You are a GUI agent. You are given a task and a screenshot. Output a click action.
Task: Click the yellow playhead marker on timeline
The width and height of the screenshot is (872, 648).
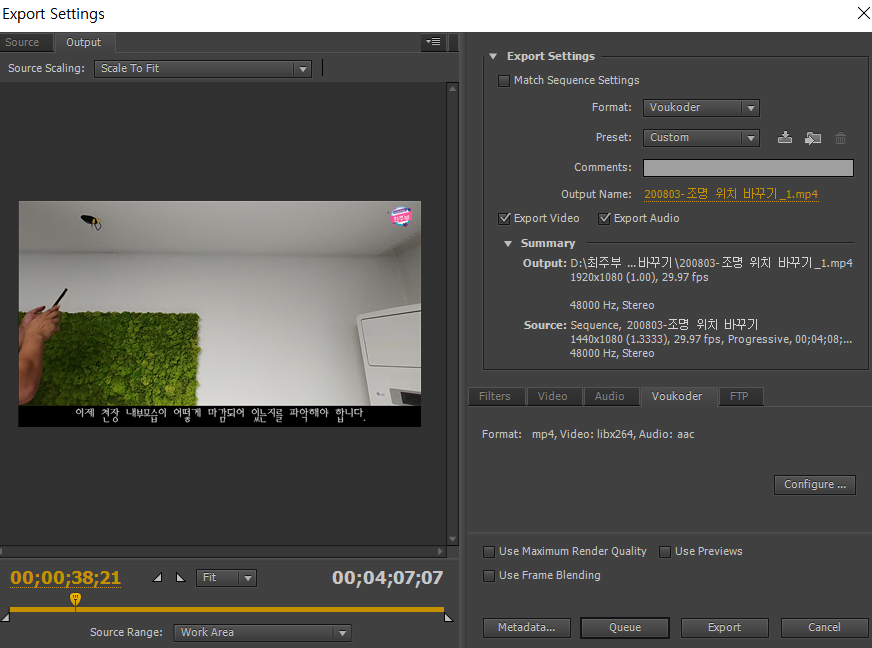(x=75, y=600)
